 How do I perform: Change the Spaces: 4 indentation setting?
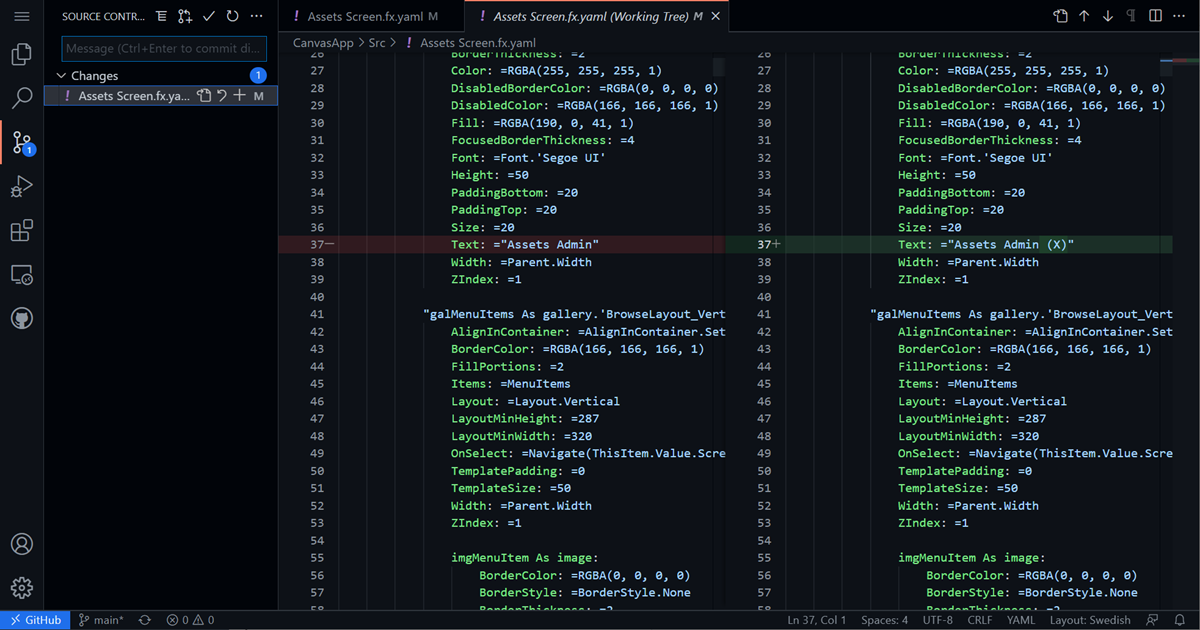pyautogui.click(x=885, y=620)
